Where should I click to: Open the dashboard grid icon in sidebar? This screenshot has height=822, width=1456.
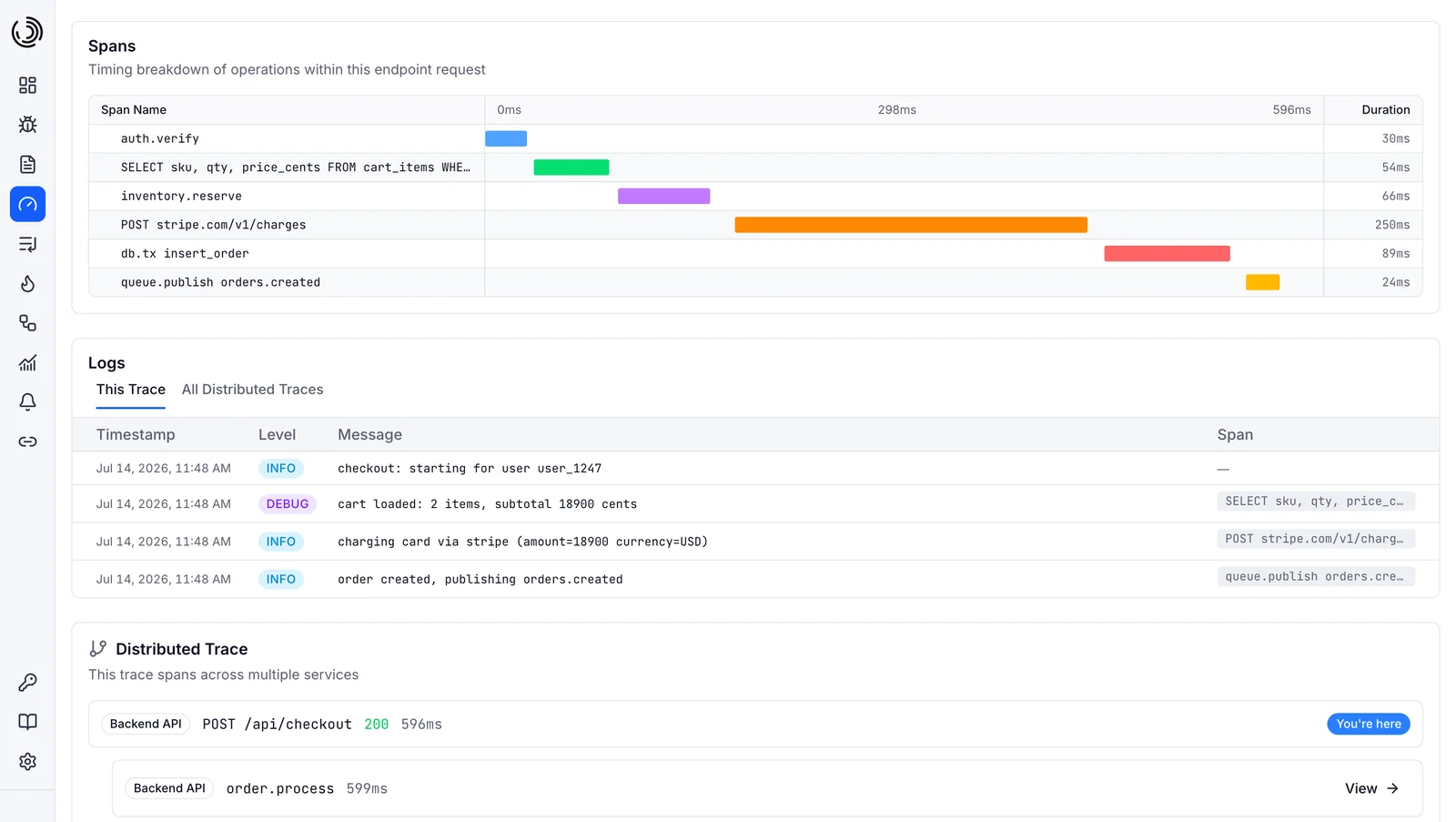27,85
